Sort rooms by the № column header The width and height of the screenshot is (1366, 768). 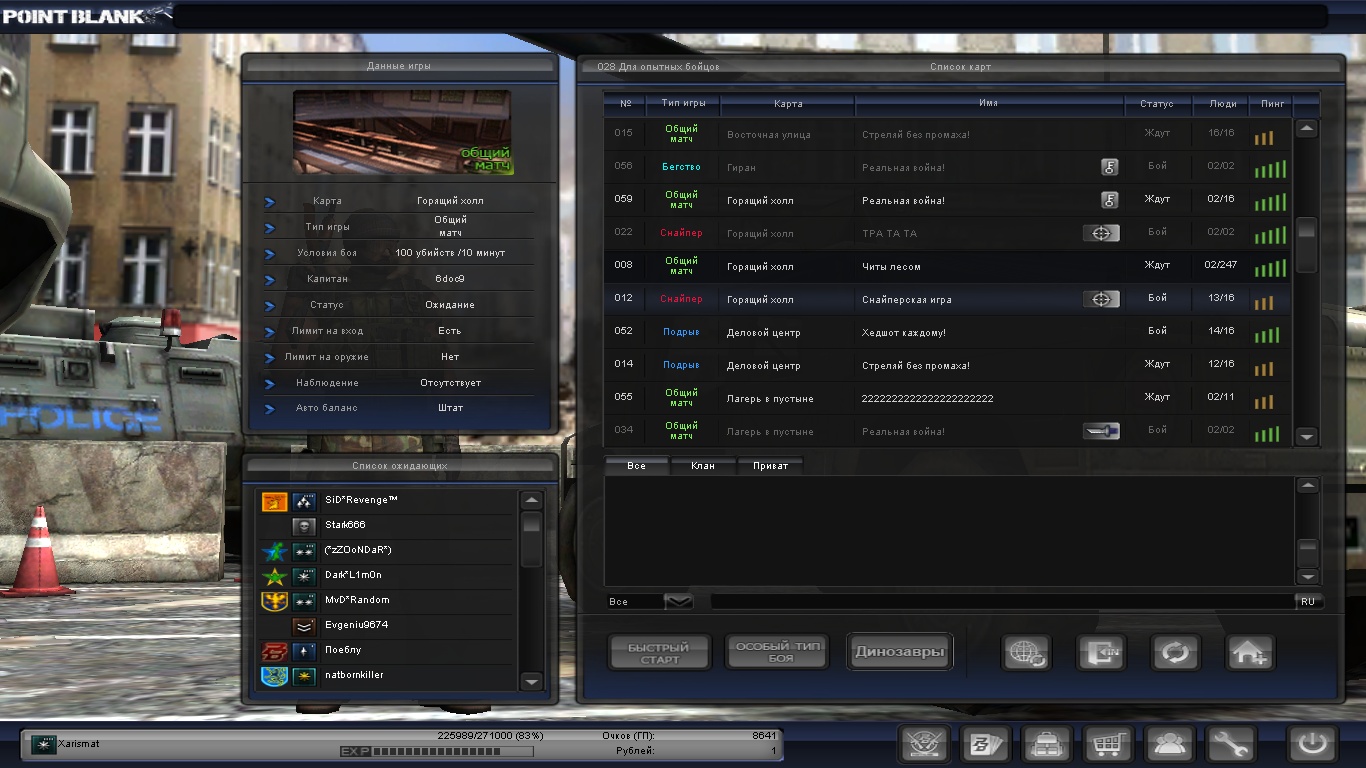[626, 104]
